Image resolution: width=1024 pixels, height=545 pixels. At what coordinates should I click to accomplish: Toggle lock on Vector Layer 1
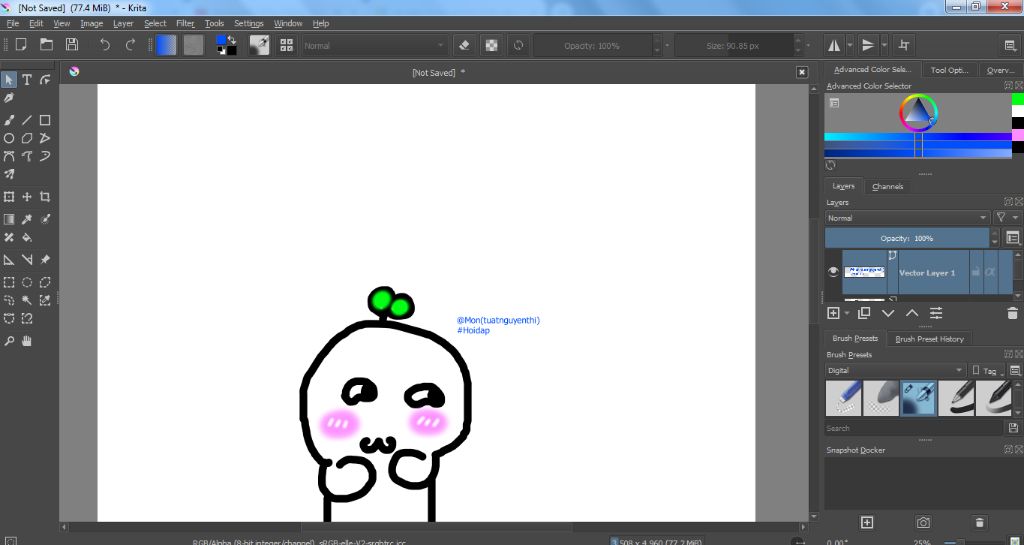976,272
